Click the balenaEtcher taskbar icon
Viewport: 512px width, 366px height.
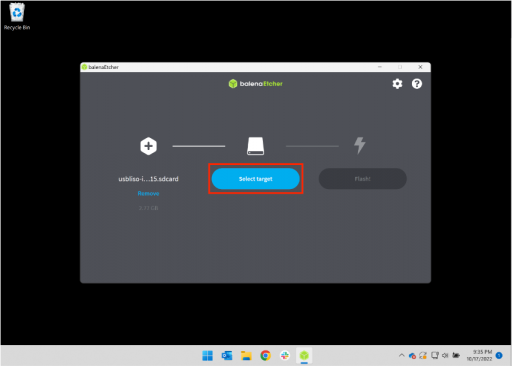pyautogui.click(x=304, y=356)
